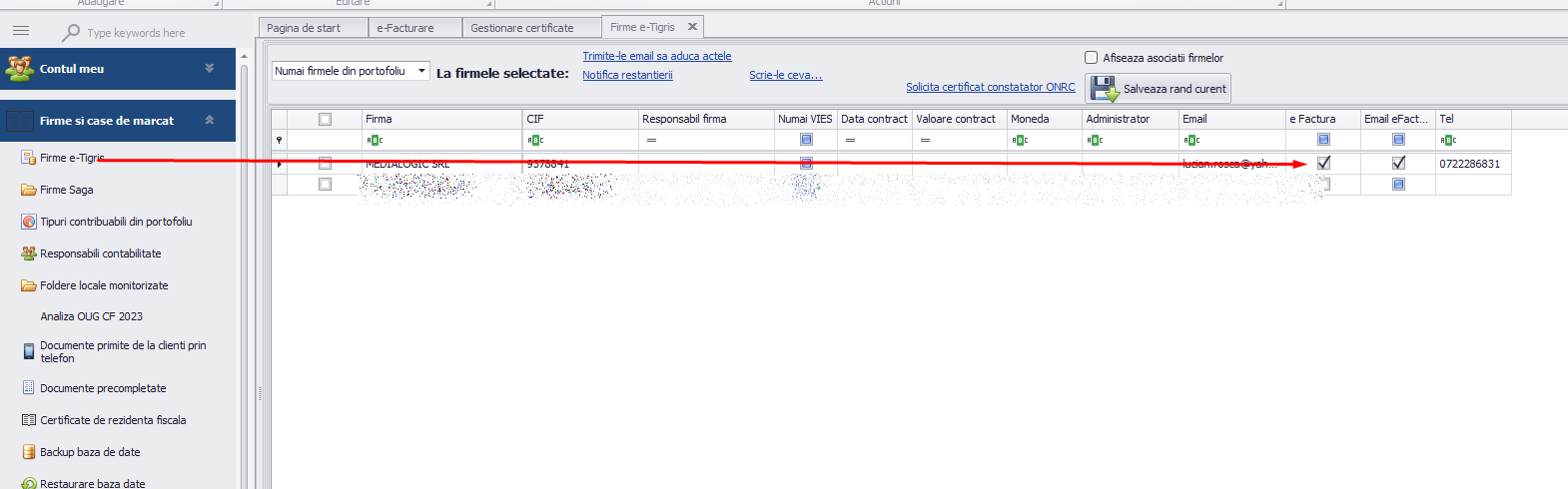The image size is (1568, 489).
Task: Tick the selection checkbox of the blurred second row
Action: click(325, 185)
